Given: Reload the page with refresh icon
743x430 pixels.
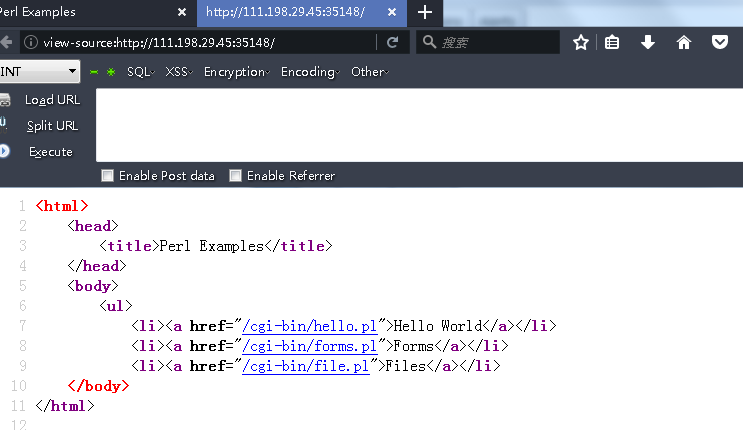Looking at the screenshot, I should [x=393, y=42].
